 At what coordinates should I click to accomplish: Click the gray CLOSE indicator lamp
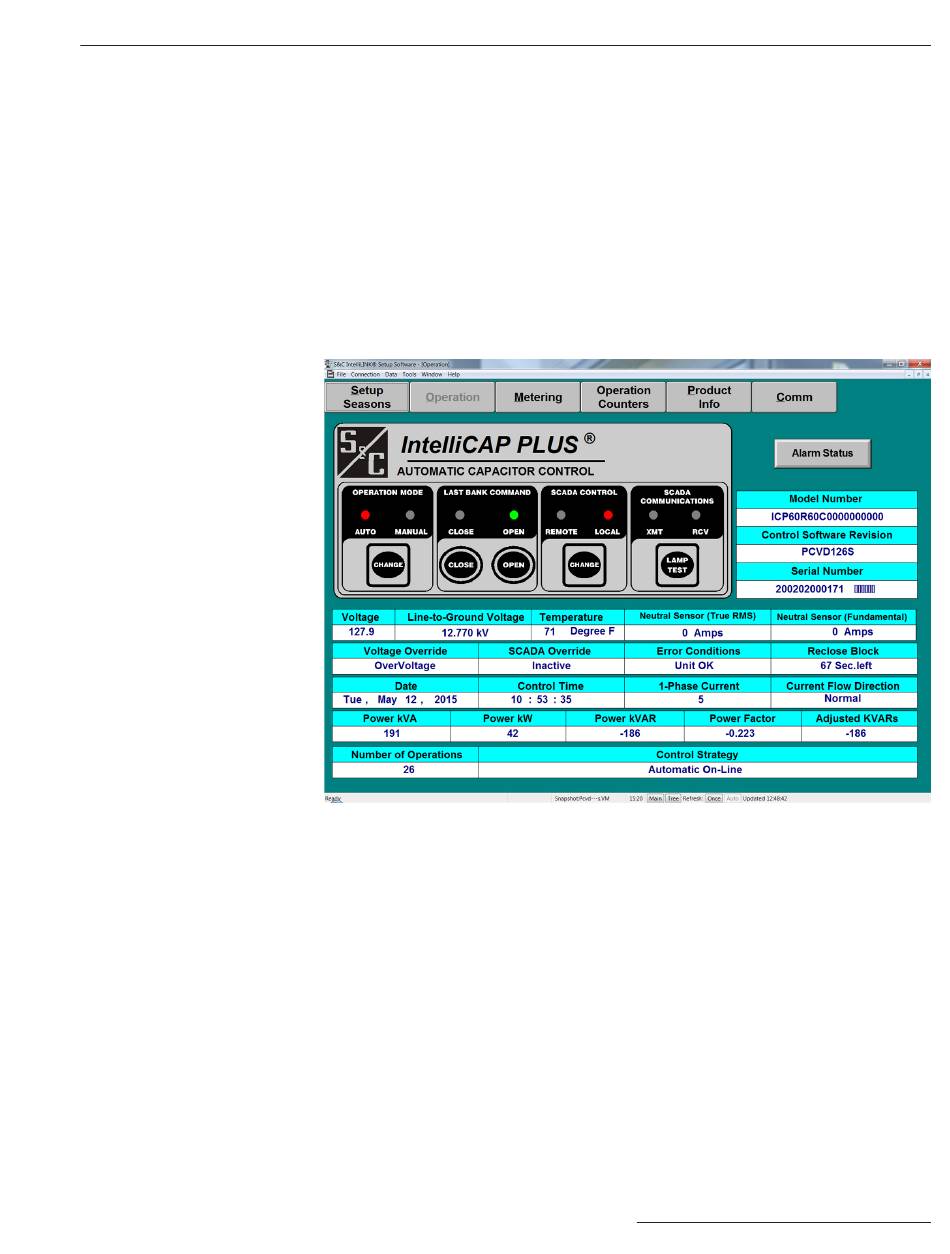point(460,515)
